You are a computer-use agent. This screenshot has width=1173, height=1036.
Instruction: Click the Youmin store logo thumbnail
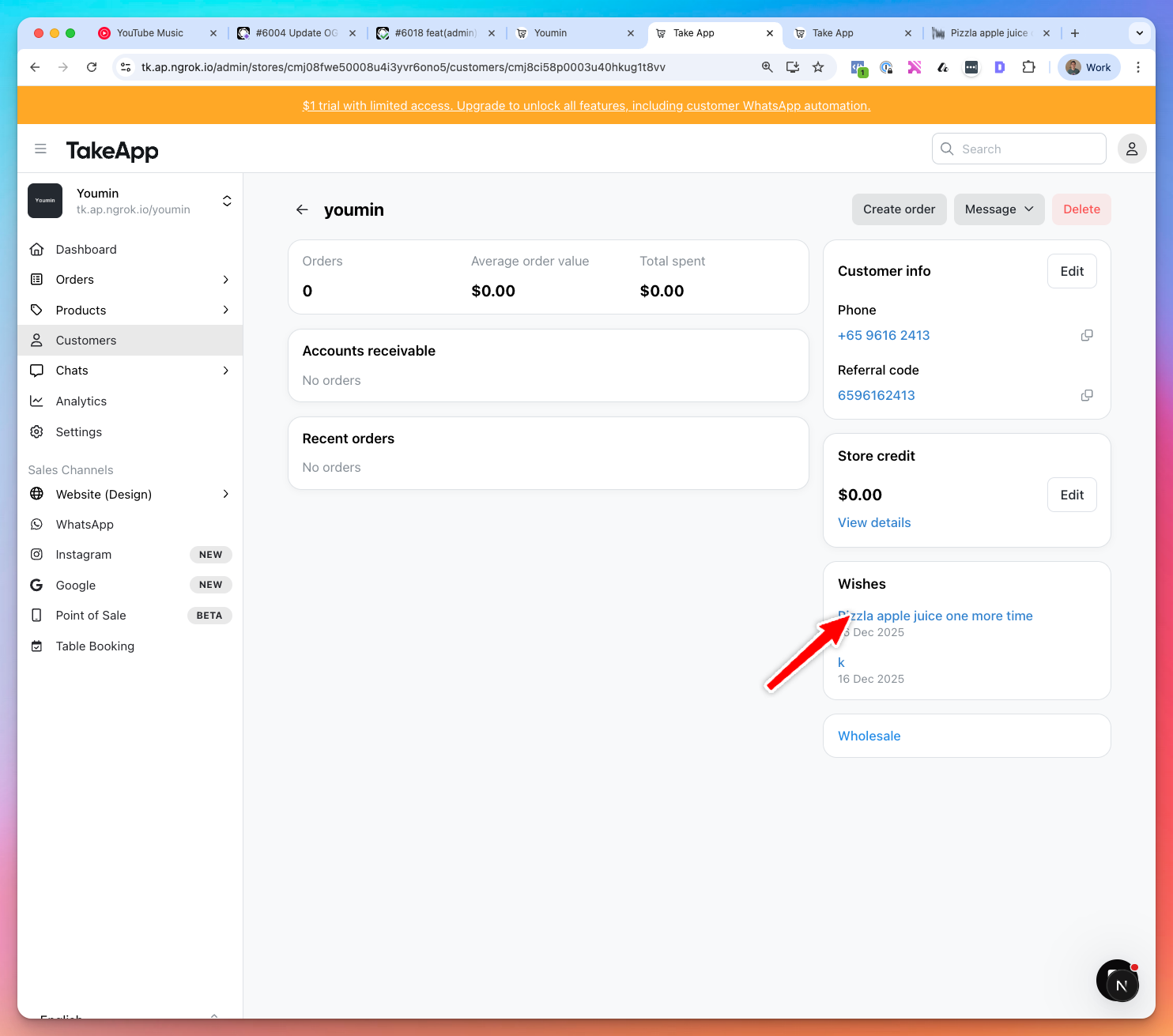[x=45, y=201]
